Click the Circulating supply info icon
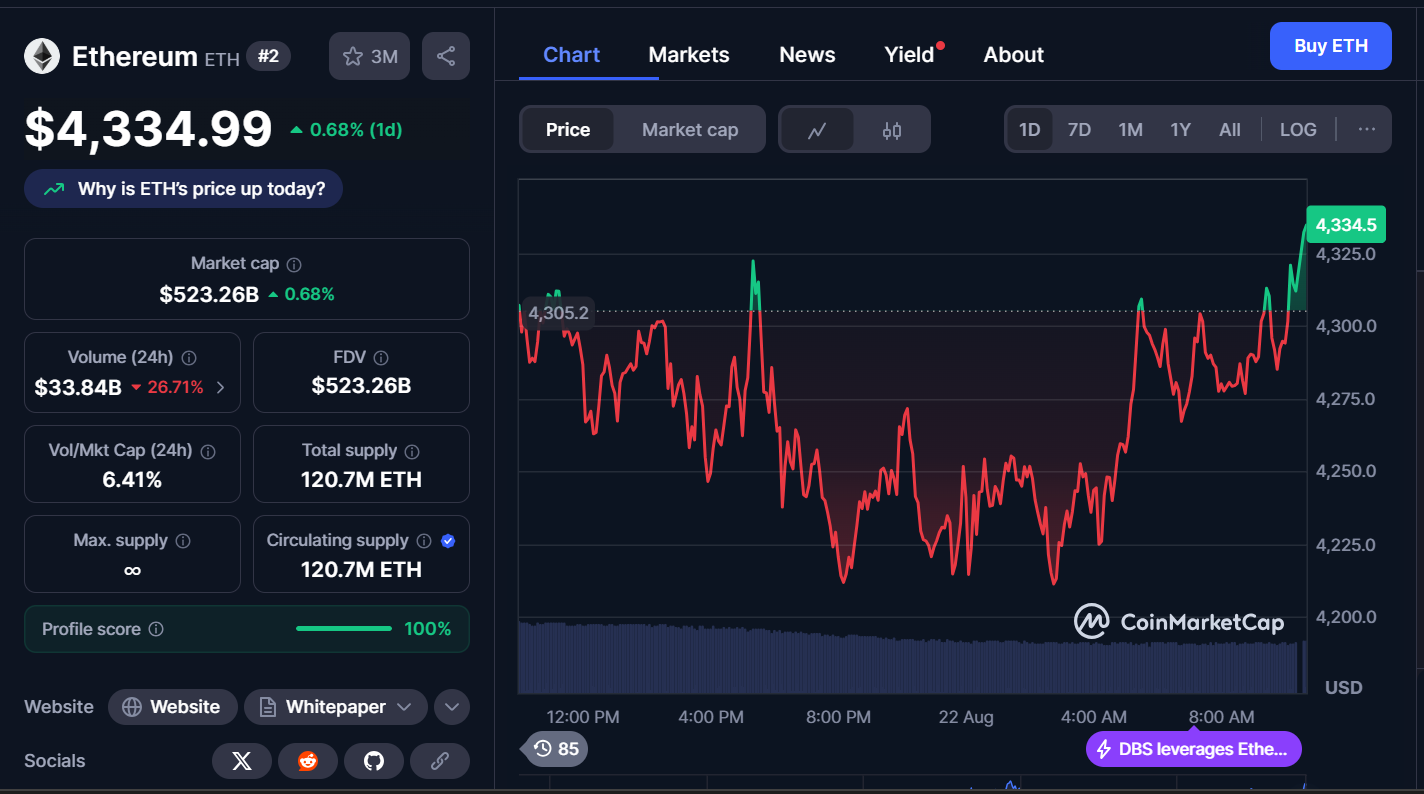Screen dimensions: 1424x794 424,541
